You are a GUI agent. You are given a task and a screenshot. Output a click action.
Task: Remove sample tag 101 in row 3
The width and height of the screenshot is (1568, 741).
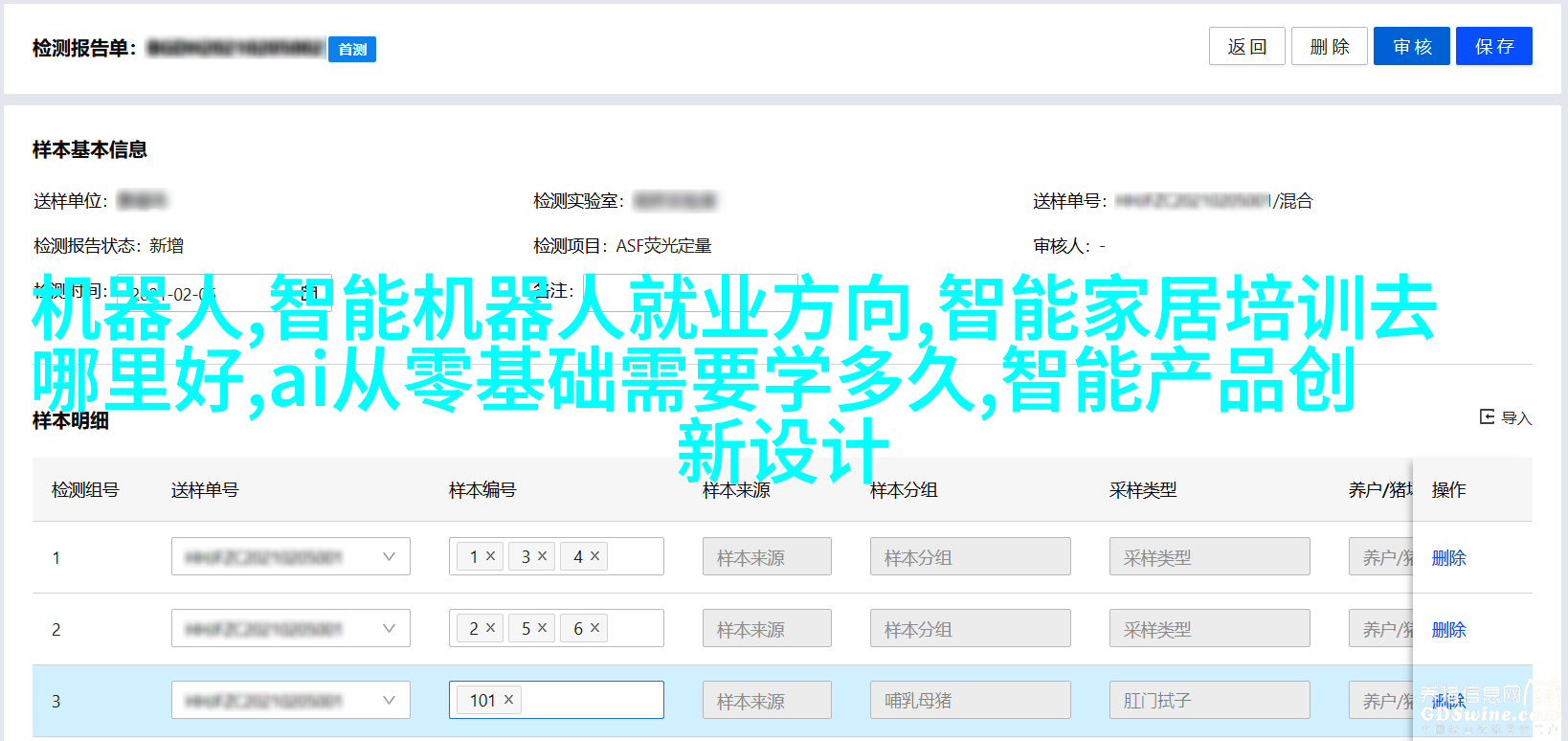pyautogui.click(x=509, y=700)
